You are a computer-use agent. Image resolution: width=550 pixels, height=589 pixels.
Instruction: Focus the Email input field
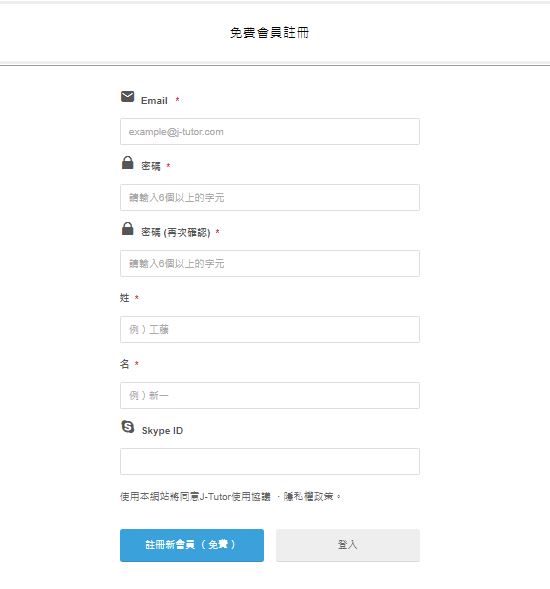coord(270,131)
